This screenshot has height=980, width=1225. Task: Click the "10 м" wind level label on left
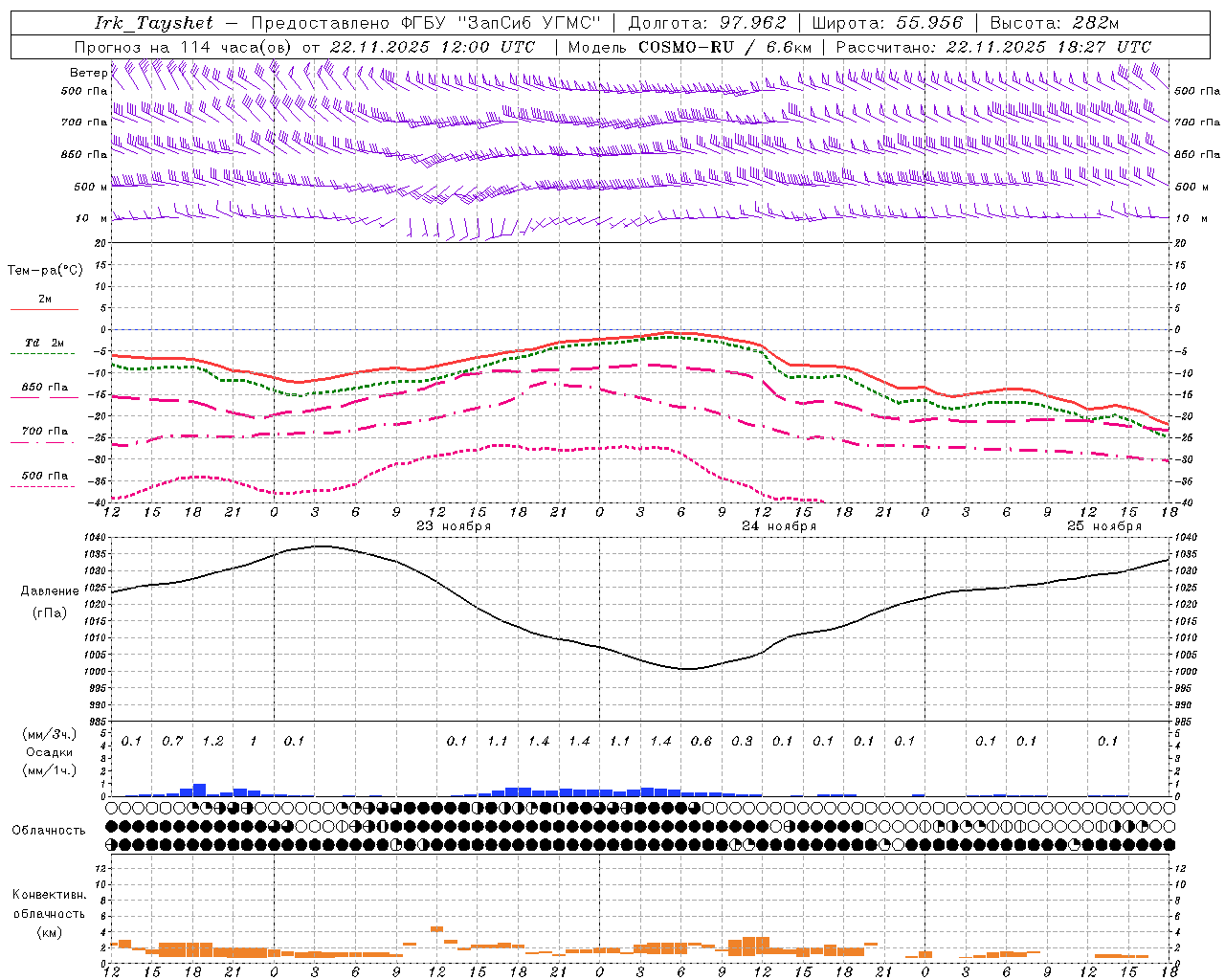click(x=91, y=218)
